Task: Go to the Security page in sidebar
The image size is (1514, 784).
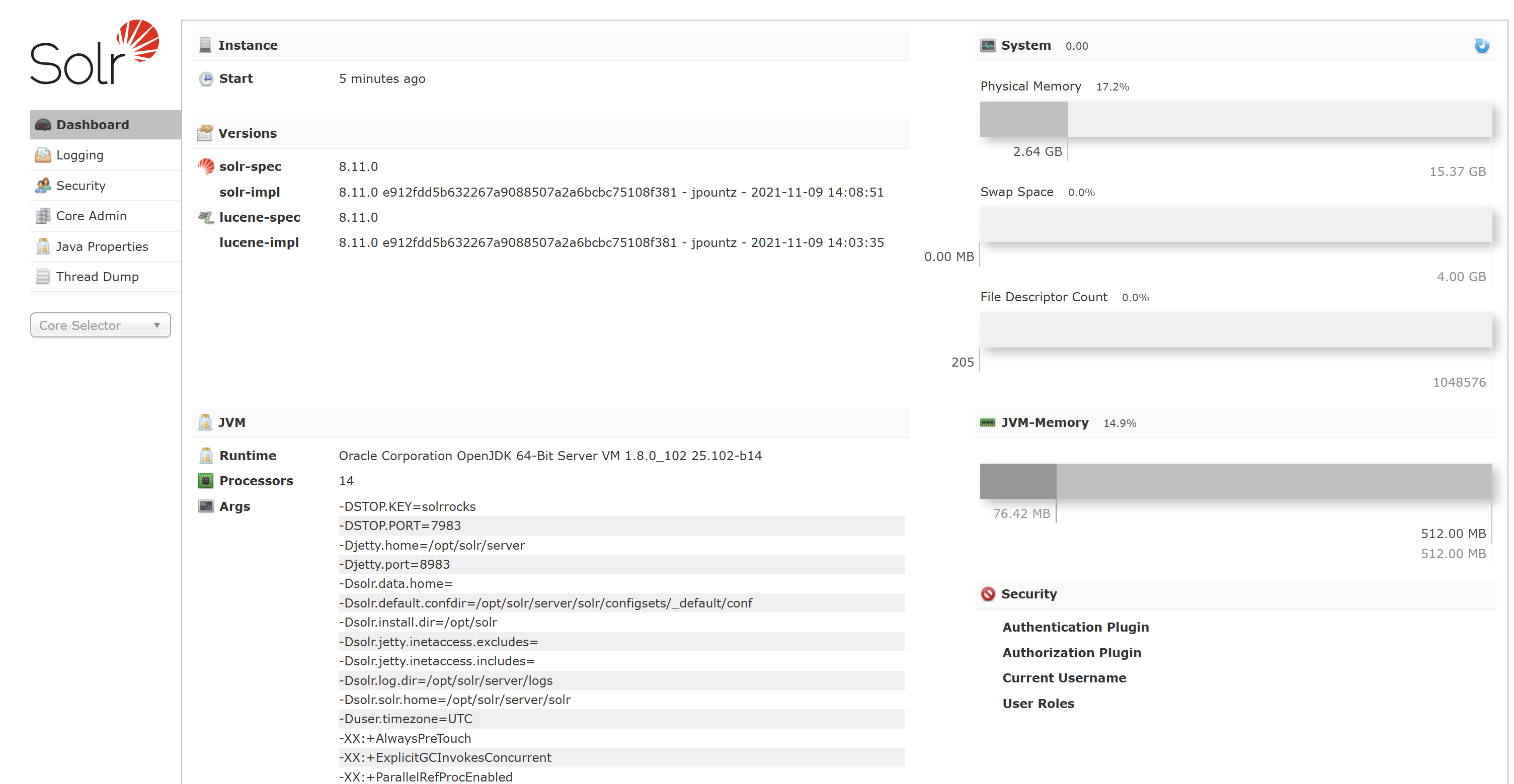Action: tap(105, 186)
